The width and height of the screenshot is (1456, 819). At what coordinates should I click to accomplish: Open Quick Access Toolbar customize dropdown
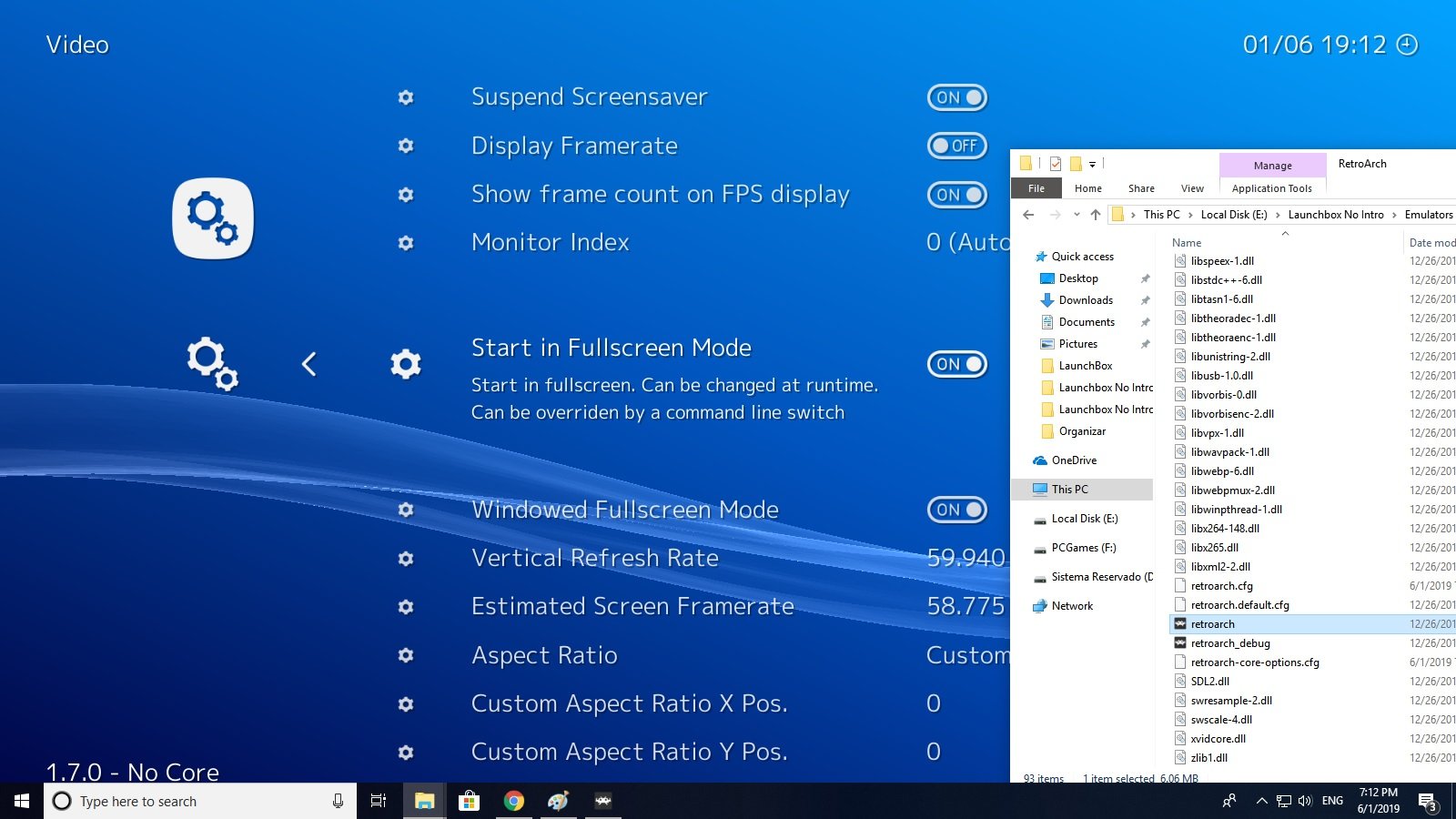click(x=1092, y=165)
